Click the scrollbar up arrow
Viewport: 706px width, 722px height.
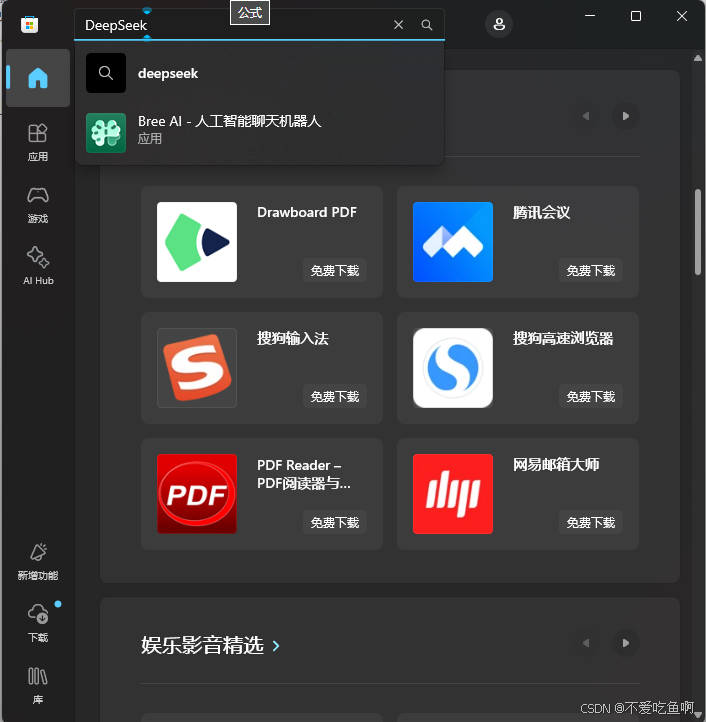pos(698,58)
